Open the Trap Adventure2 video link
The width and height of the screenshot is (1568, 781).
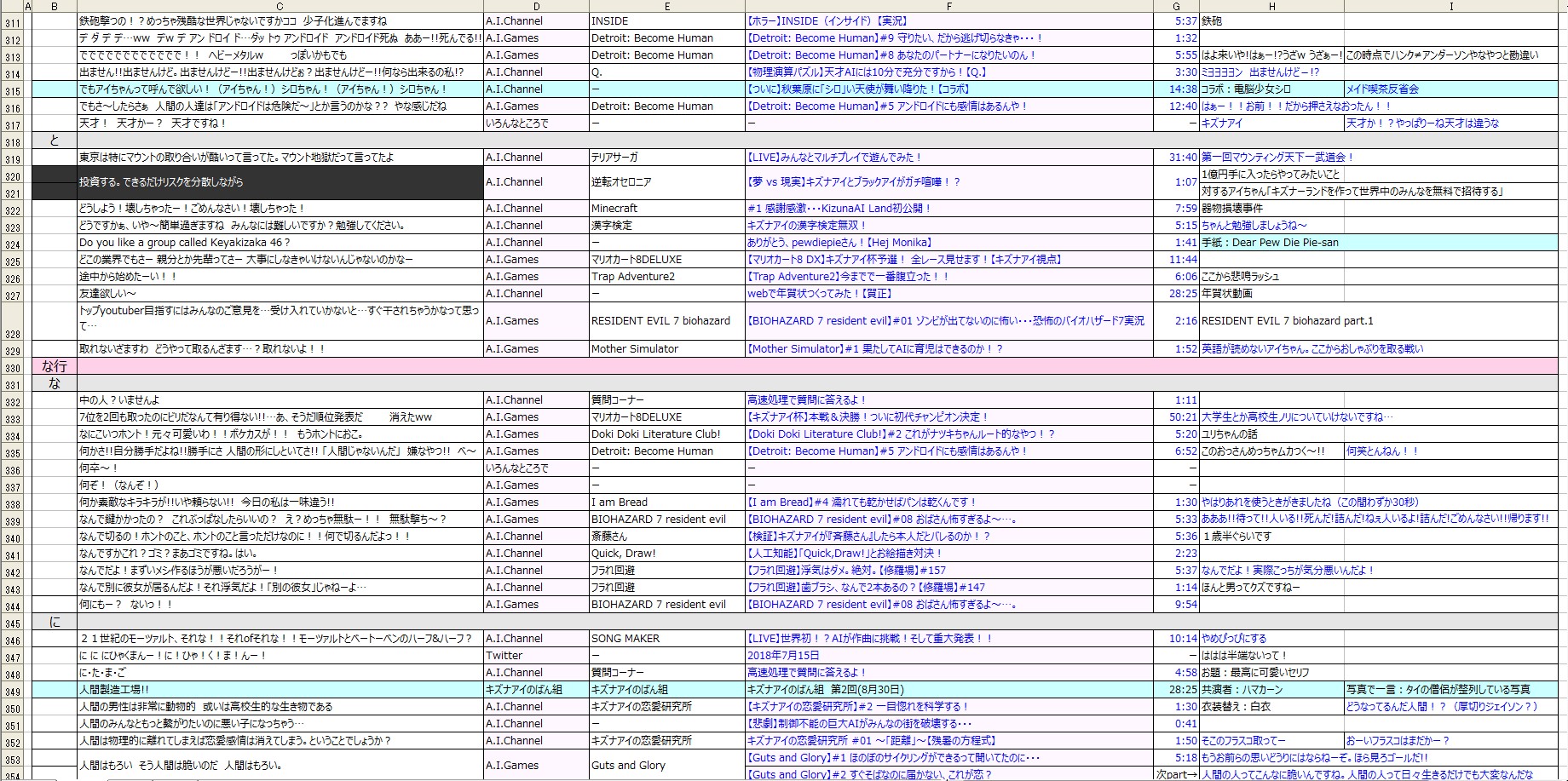847,276
